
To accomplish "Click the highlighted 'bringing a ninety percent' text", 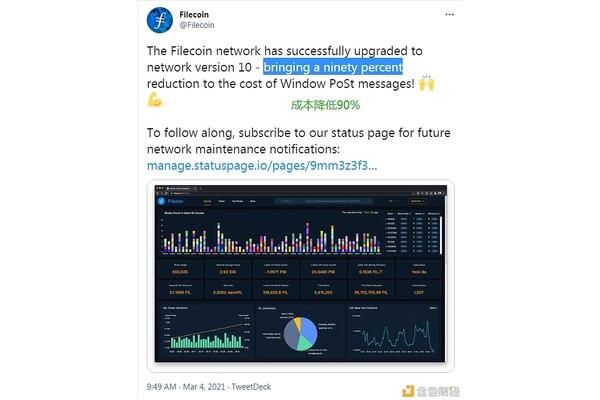I will 333,67.
